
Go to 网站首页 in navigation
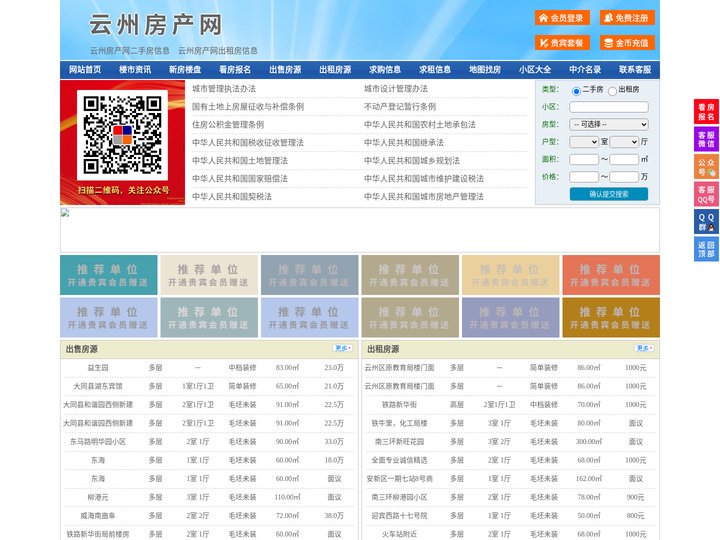[x=85, y=69]
